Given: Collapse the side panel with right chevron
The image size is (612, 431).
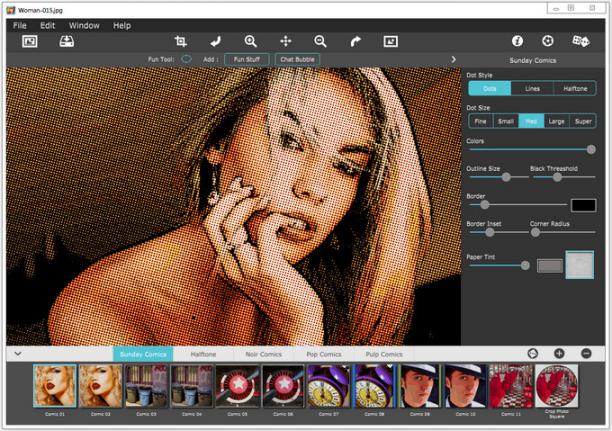Looking at the screenshot, I should (x=454, y=59).
